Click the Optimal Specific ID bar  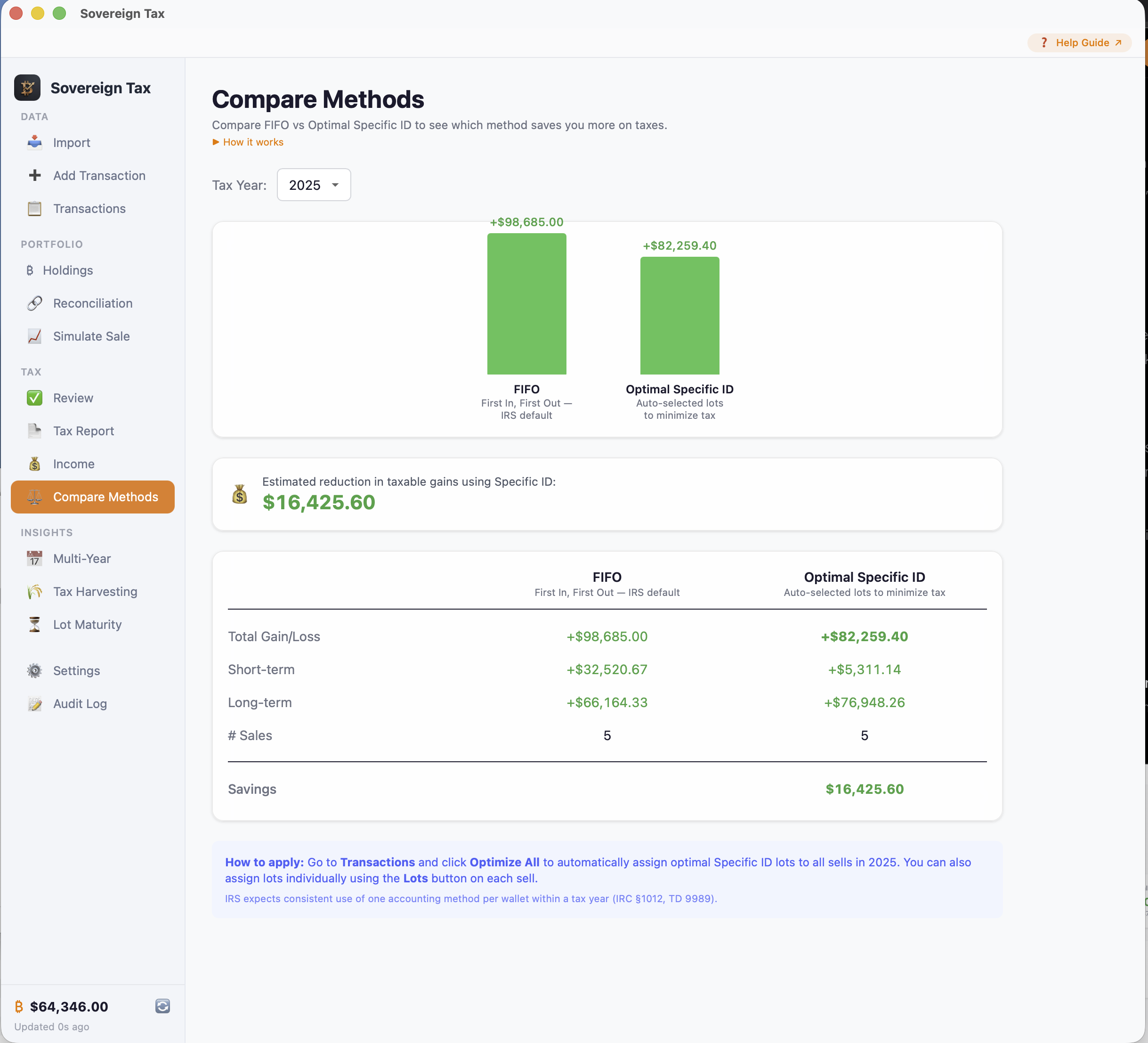[x=679, y=316]
